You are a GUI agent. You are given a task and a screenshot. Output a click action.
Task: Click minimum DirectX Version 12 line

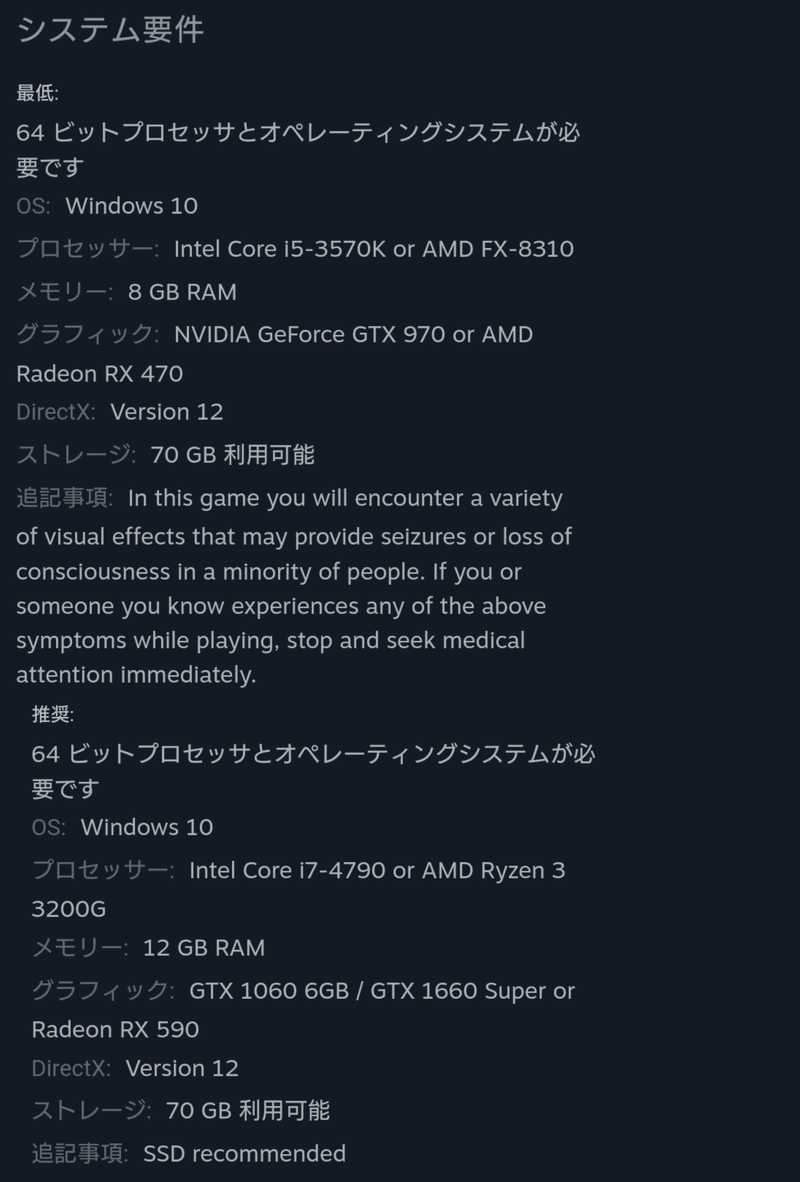tap(120, 412)
